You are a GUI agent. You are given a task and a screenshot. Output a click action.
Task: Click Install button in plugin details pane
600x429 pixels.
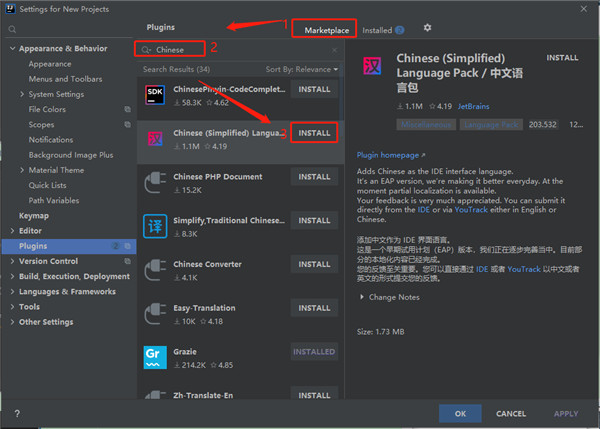[x=562, y=58]
